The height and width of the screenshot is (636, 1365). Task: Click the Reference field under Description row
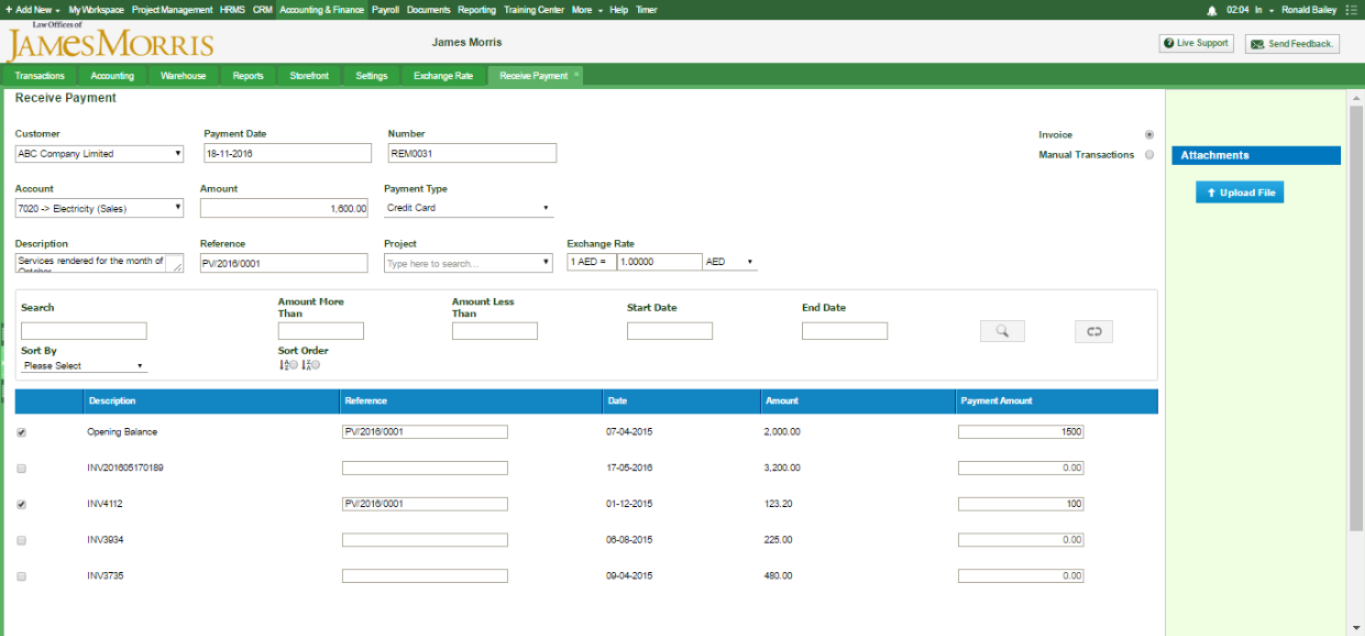[284, 263]
